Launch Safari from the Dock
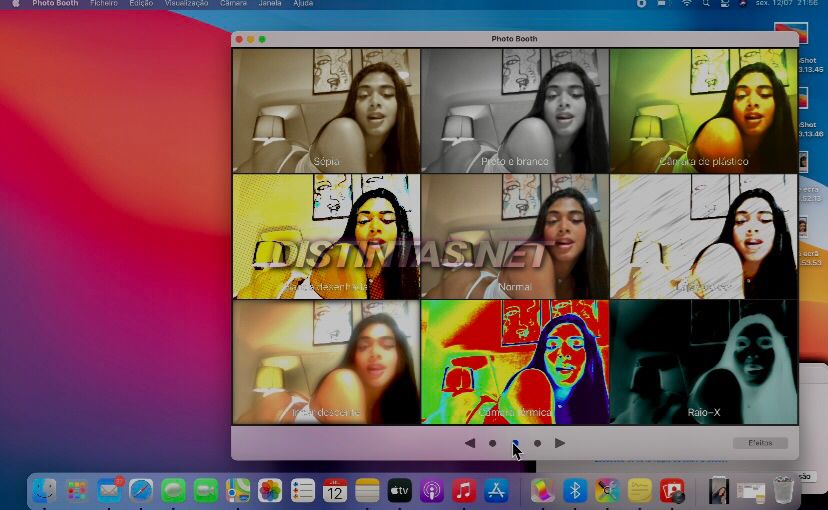 tap(141, 490)
